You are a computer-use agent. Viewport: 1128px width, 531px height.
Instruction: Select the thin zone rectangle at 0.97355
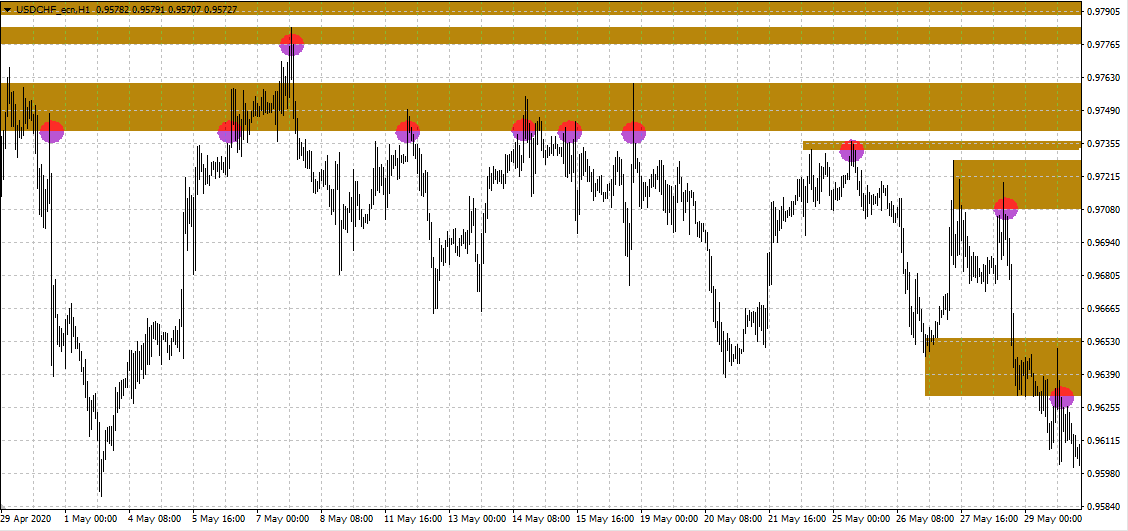pyautogui.click(x=942, y=145)
